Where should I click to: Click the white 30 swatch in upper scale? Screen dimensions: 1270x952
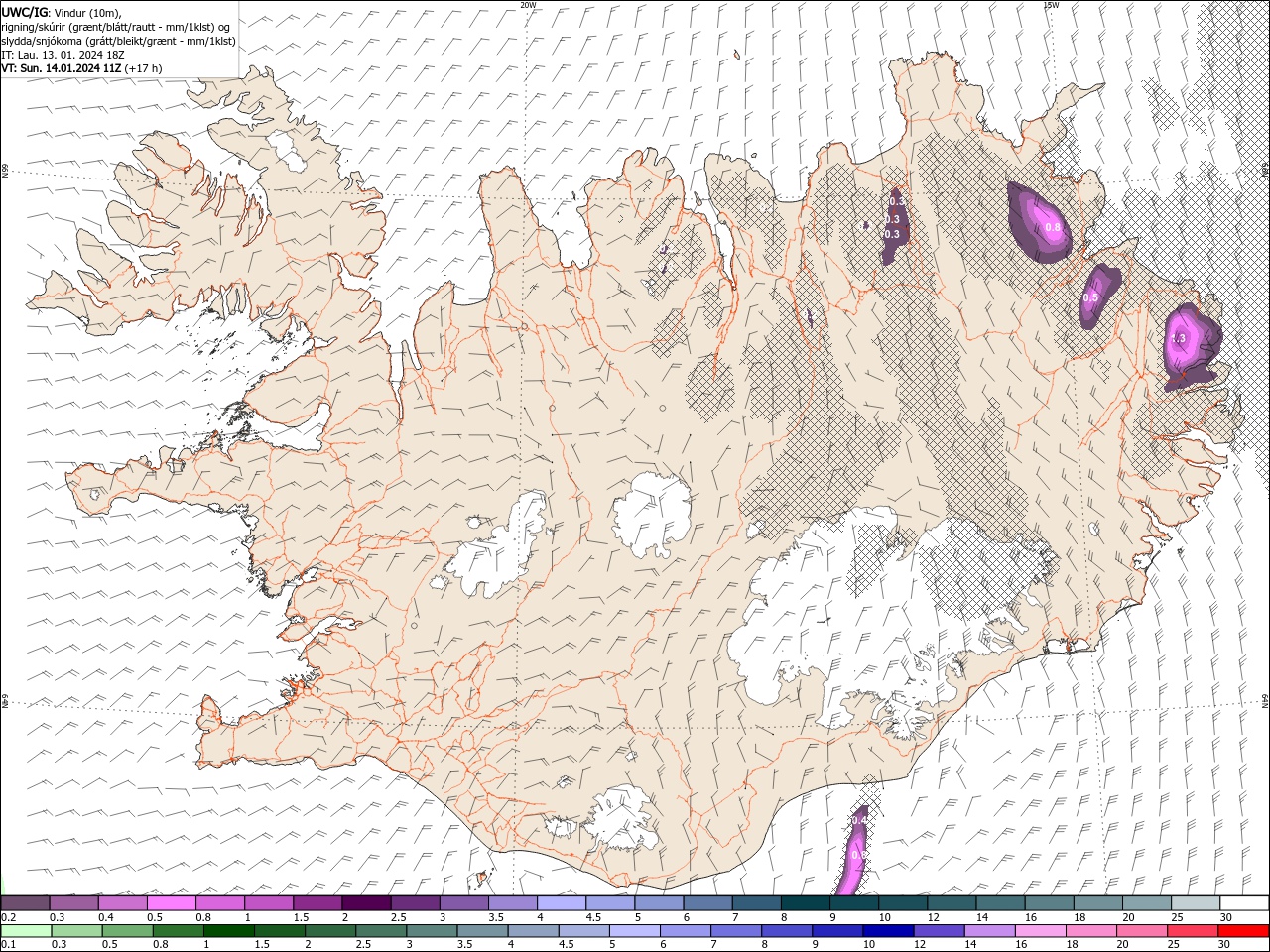pos(1244,902)
